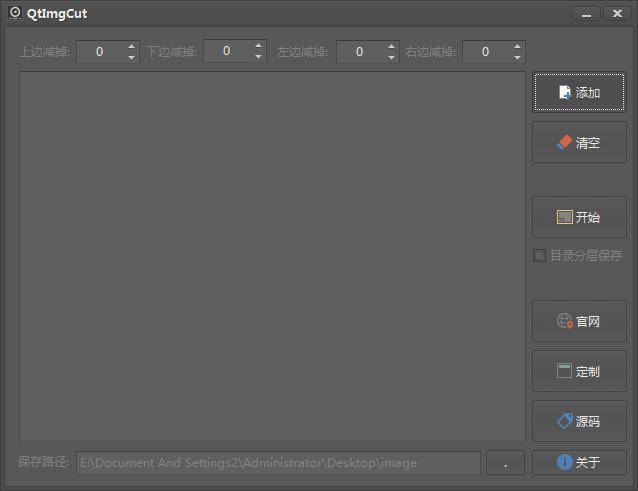Open the 源码 (Source code) tag button

[x=579, y=421]
